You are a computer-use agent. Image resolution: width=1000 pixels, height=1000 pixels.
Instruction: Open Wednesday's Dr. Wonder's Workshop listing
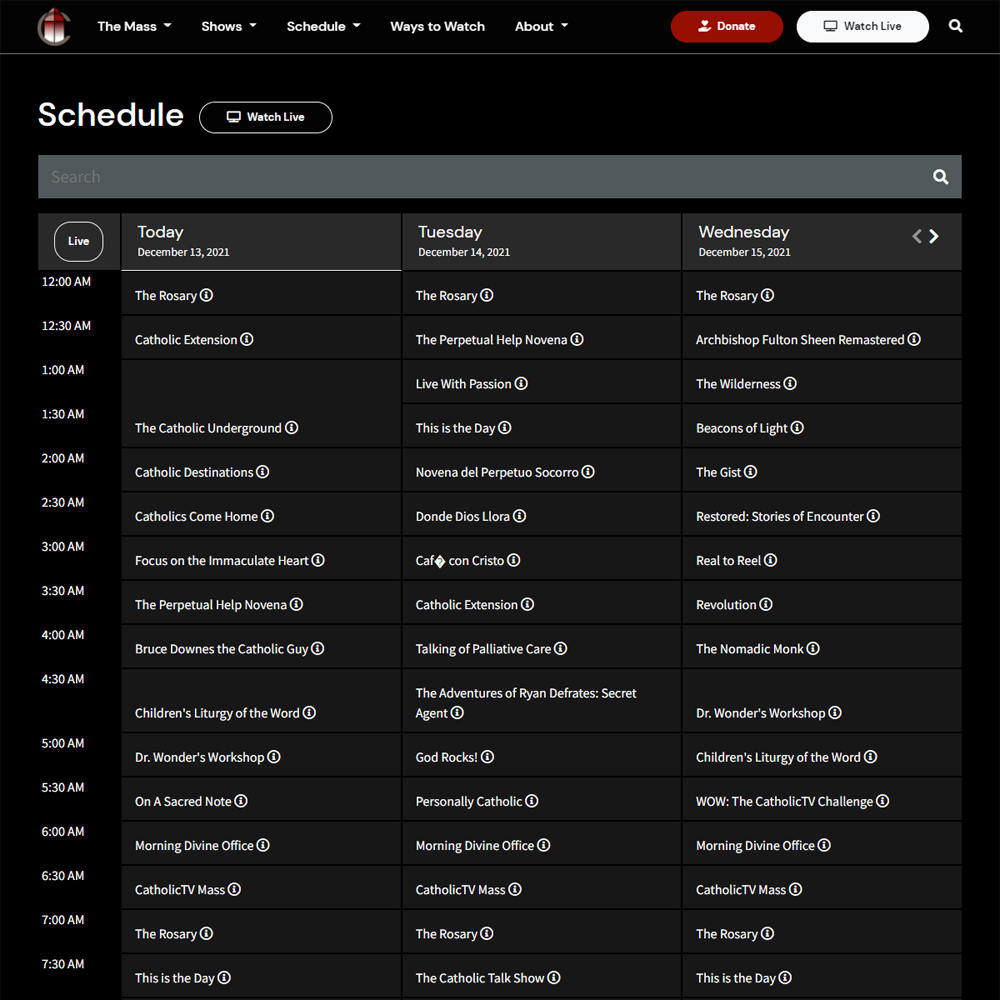[760, 713]
